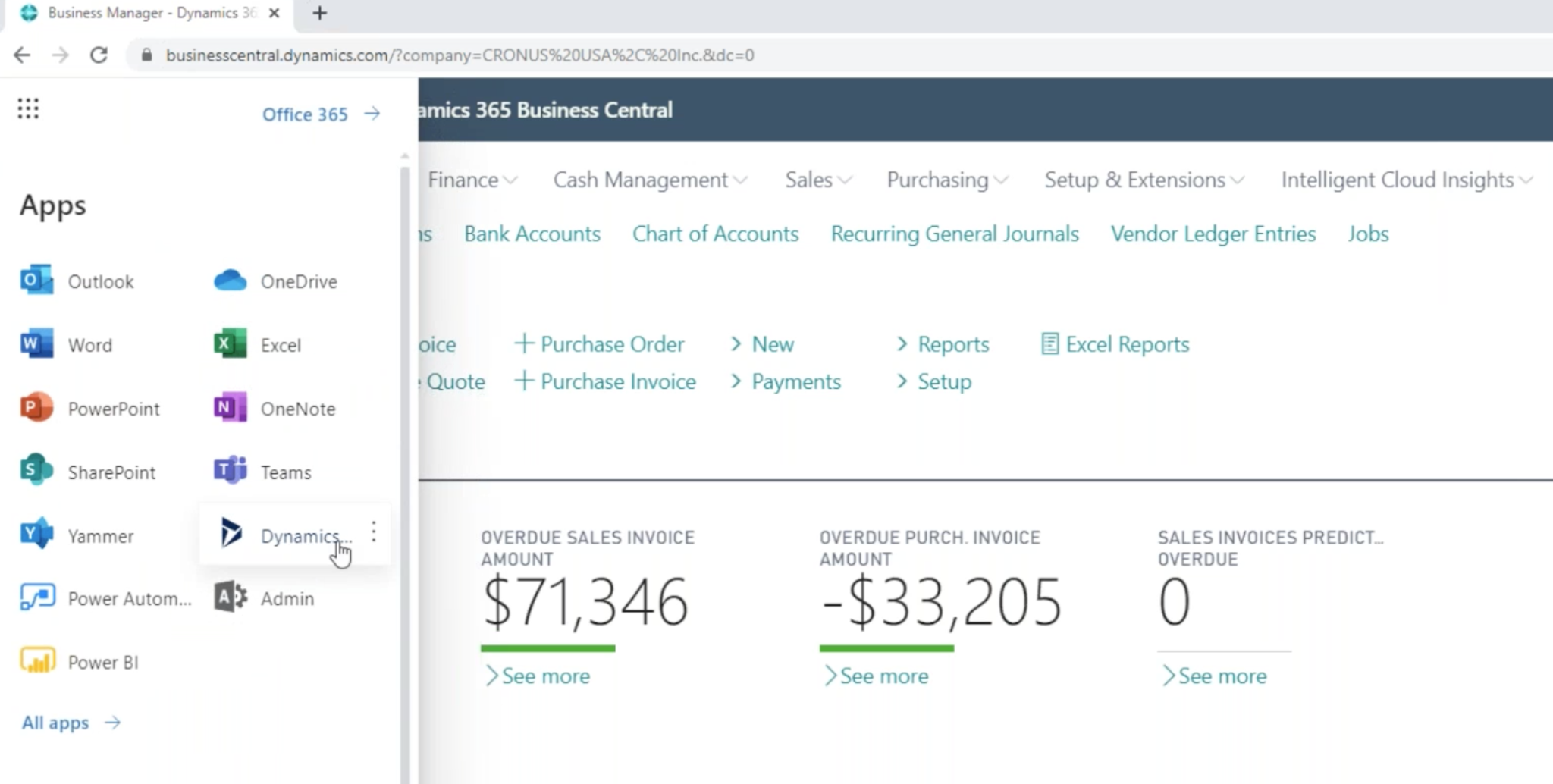The width and height of the screenshot is (1553, 784).
Task: Expand the Intelligent Cloud Insights menu
Action: [1407, 180]
